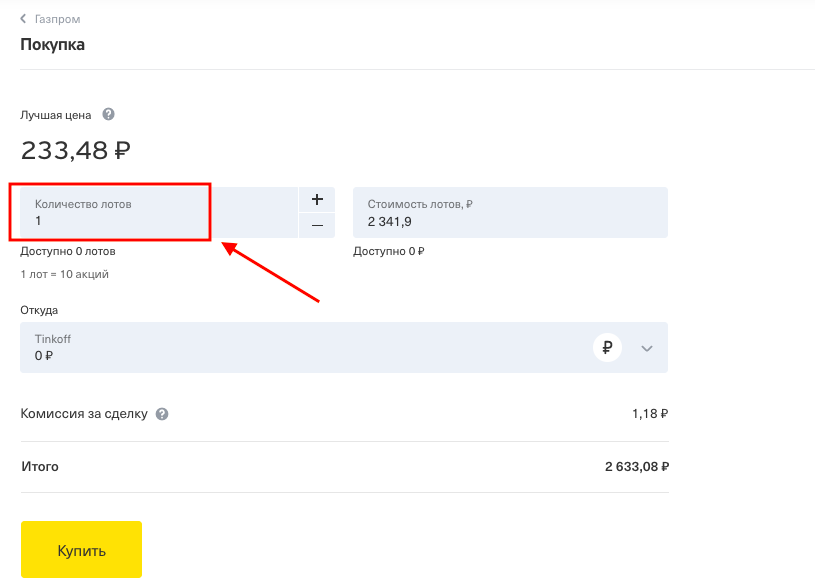Image resolution: width=815 pixels, height=584 pixels.
Task: Click the Доступно 0 ₽ balance text
Action: (x=389, y=251)
